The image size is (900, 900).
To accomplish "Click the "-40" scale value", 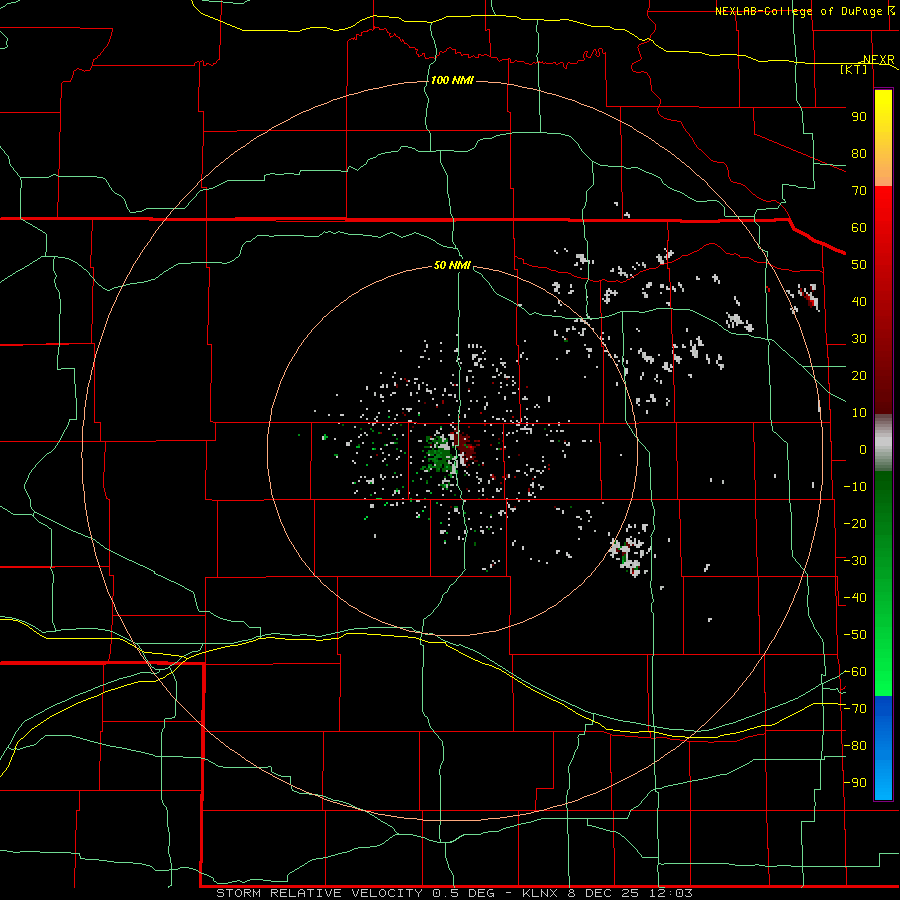I will [855, 598].
